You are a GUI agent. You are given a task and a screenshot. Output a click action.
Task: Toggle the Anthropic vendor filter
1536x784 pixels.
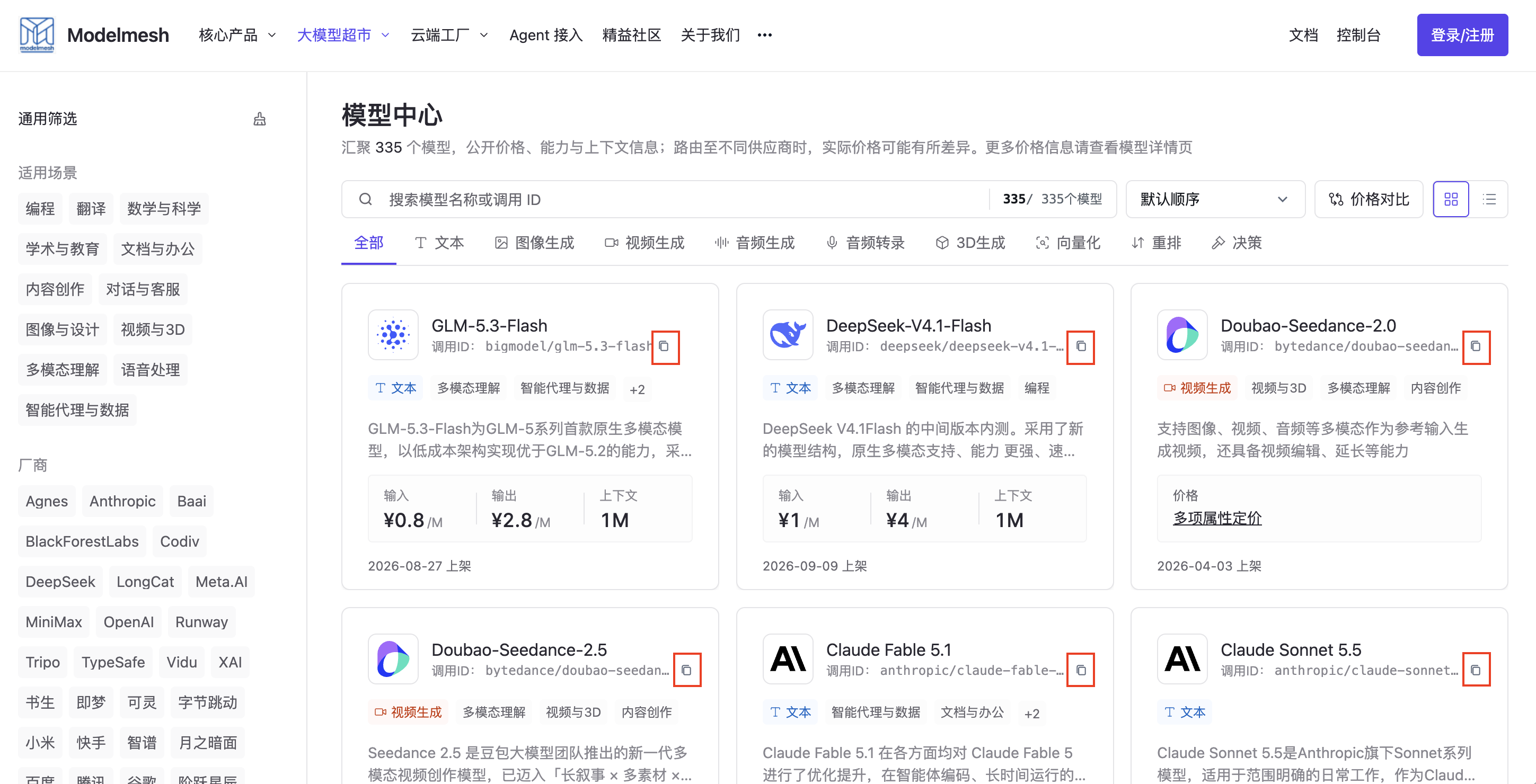(x=122, y=501)
